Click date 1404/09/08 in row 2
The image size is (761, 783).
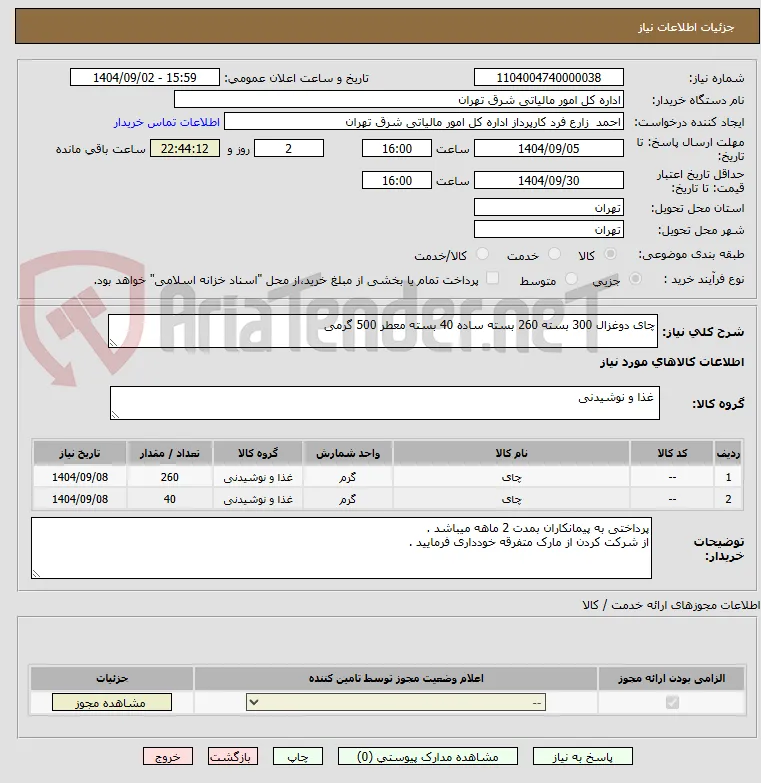pyautogui.click(x=80, y=499)
